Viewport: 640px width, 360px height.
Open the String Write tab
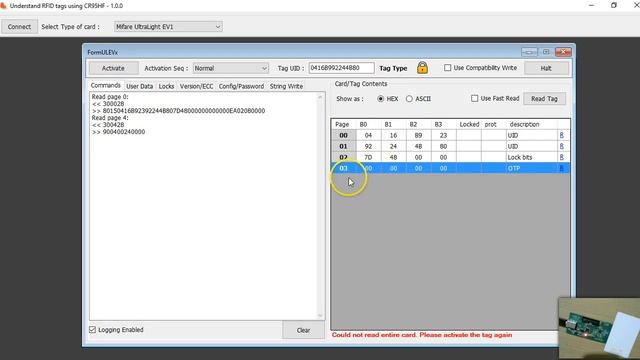[x=286, y=86]
